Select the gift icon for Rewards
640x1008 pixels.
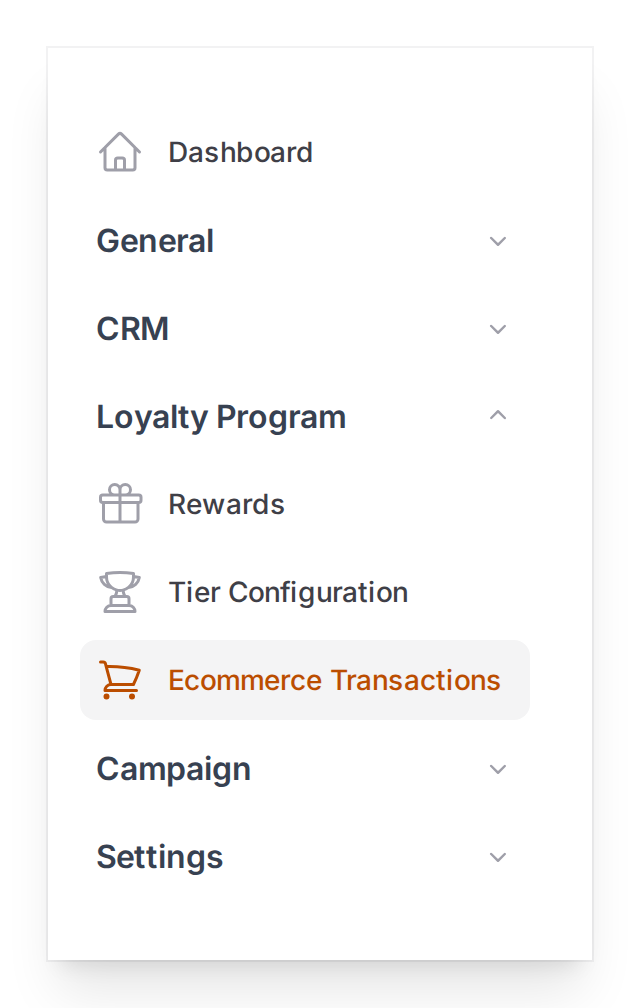tap(120, 503)
